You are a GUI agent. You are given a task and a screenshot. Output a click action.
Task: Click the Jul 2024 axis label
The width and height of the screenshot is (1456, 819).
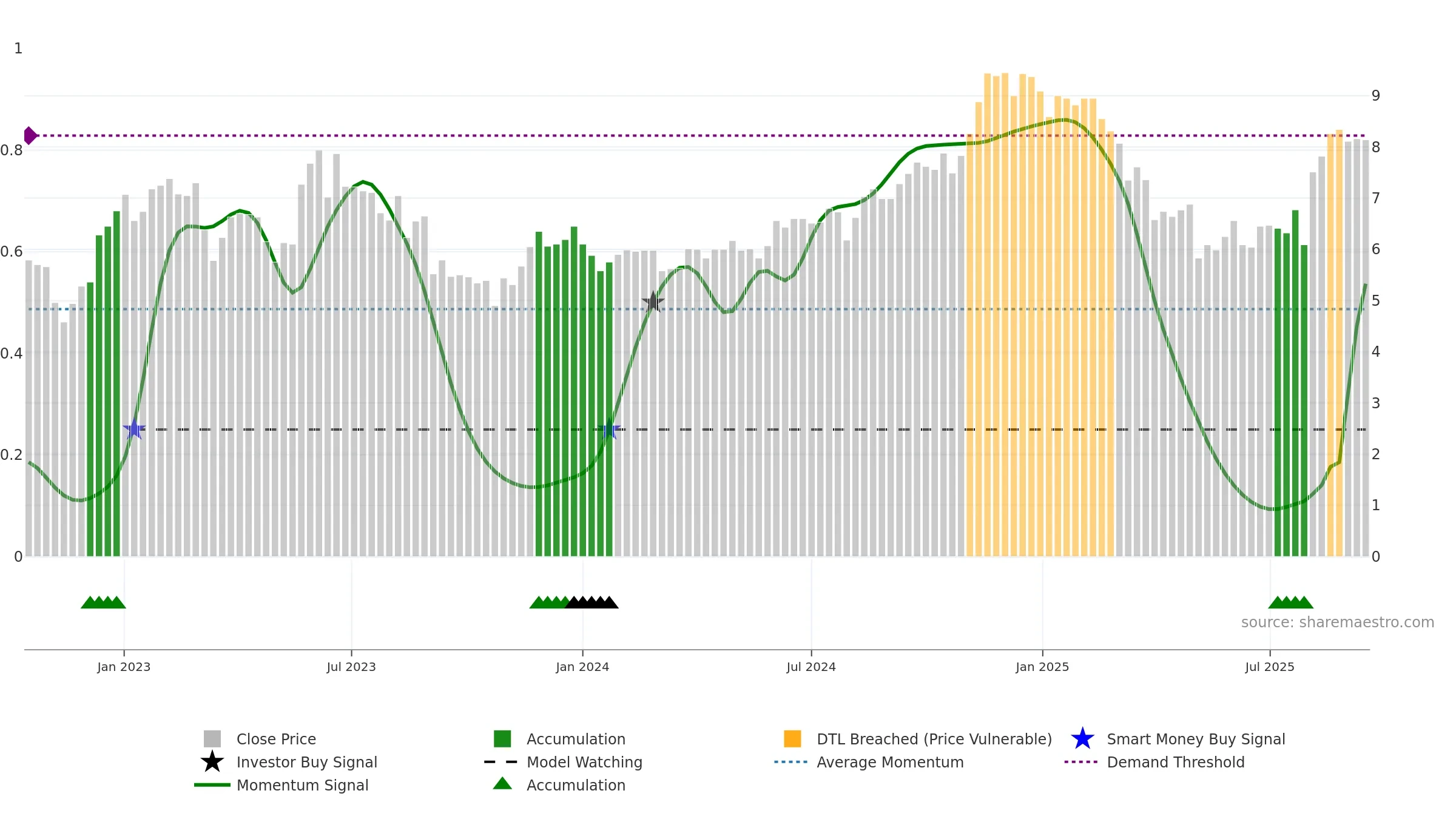[x=811, y=667]
